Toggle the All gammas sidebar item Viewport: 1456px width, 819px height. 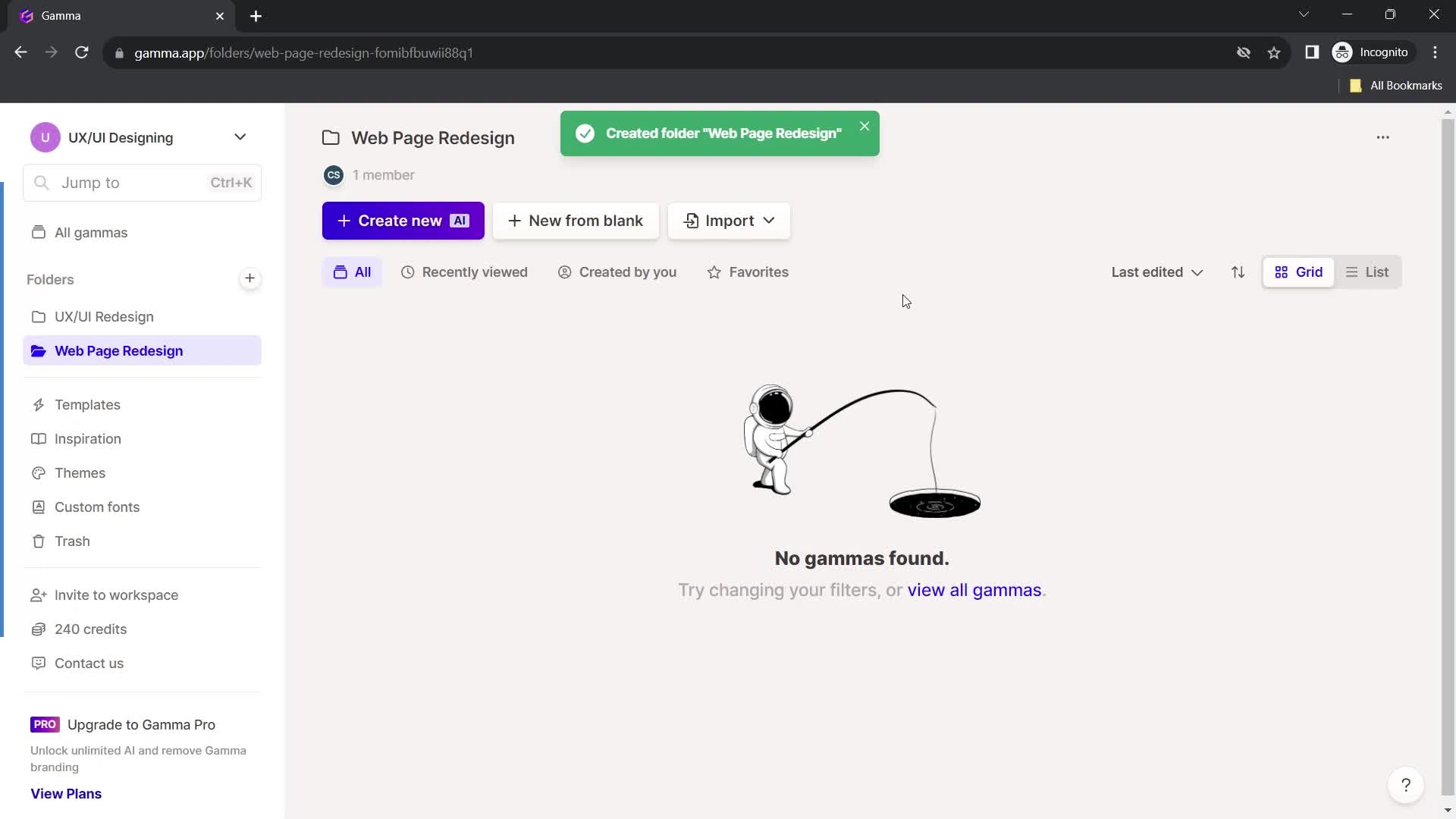coord(91,232)
